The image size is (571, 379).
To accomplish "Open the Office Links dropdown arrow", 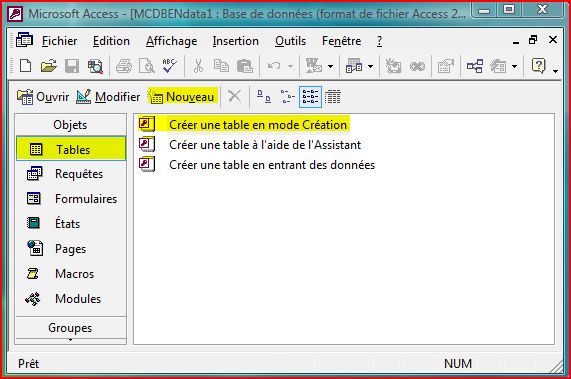I will coord(330,67).
